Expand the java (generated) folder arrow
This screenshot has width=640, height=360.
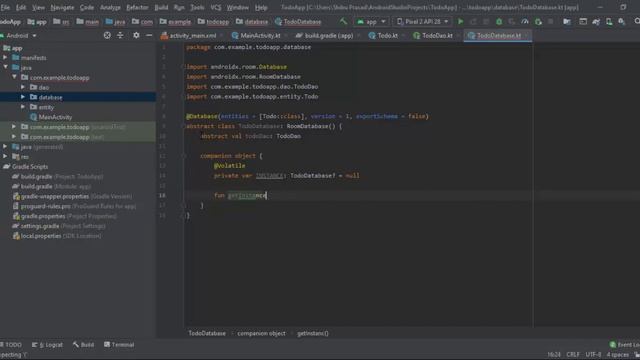click(5, 147)
